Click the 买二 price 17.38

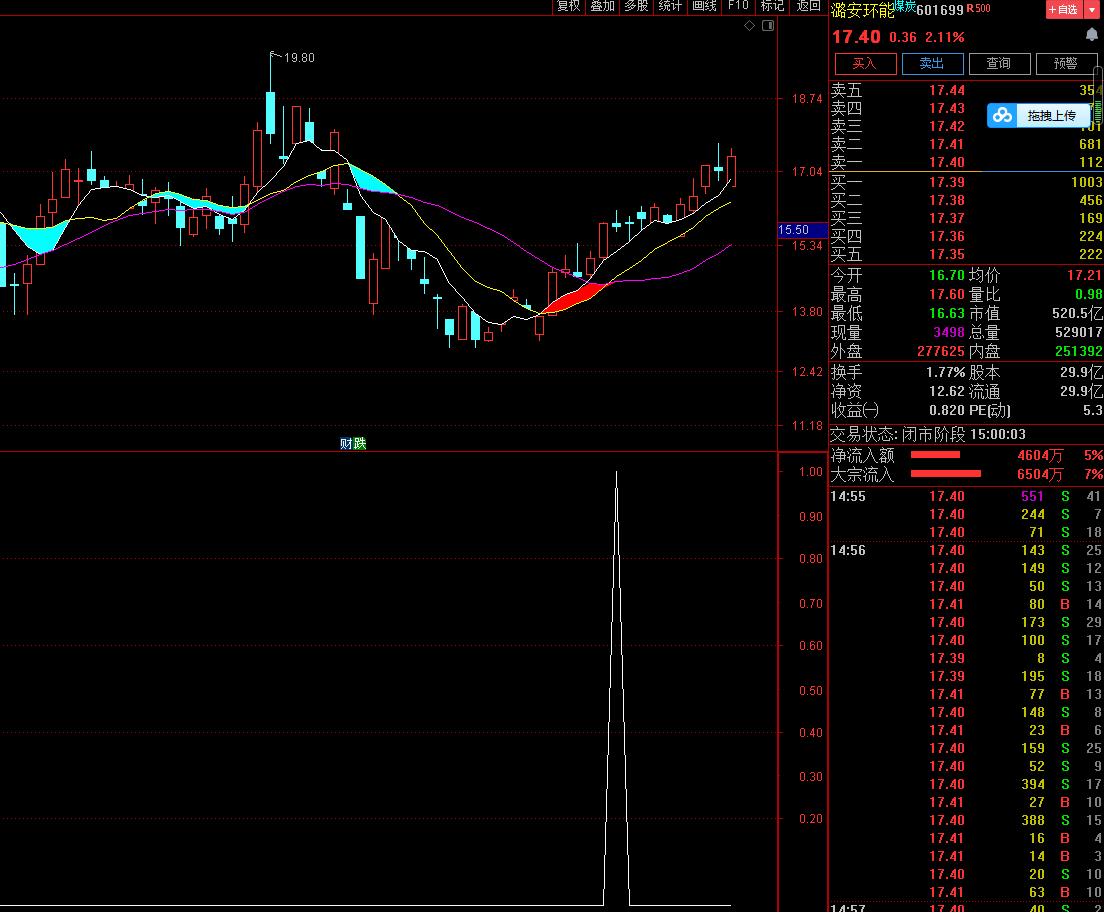pyautogui.click(x=947, y=200)
